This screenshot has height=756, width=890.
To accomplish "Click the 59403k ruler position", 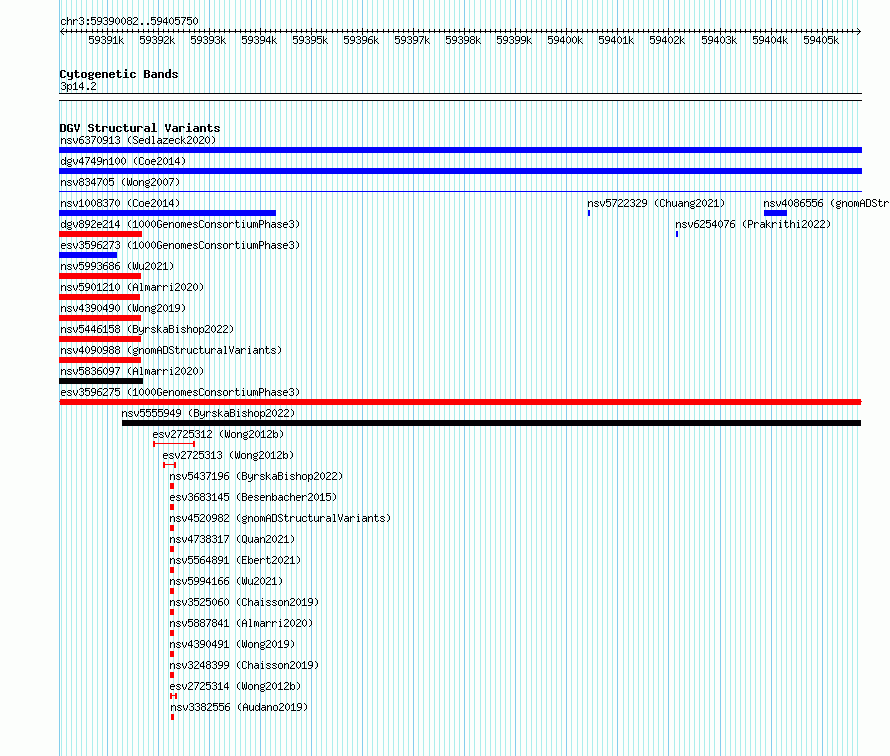I will click(x=719, y=40).
